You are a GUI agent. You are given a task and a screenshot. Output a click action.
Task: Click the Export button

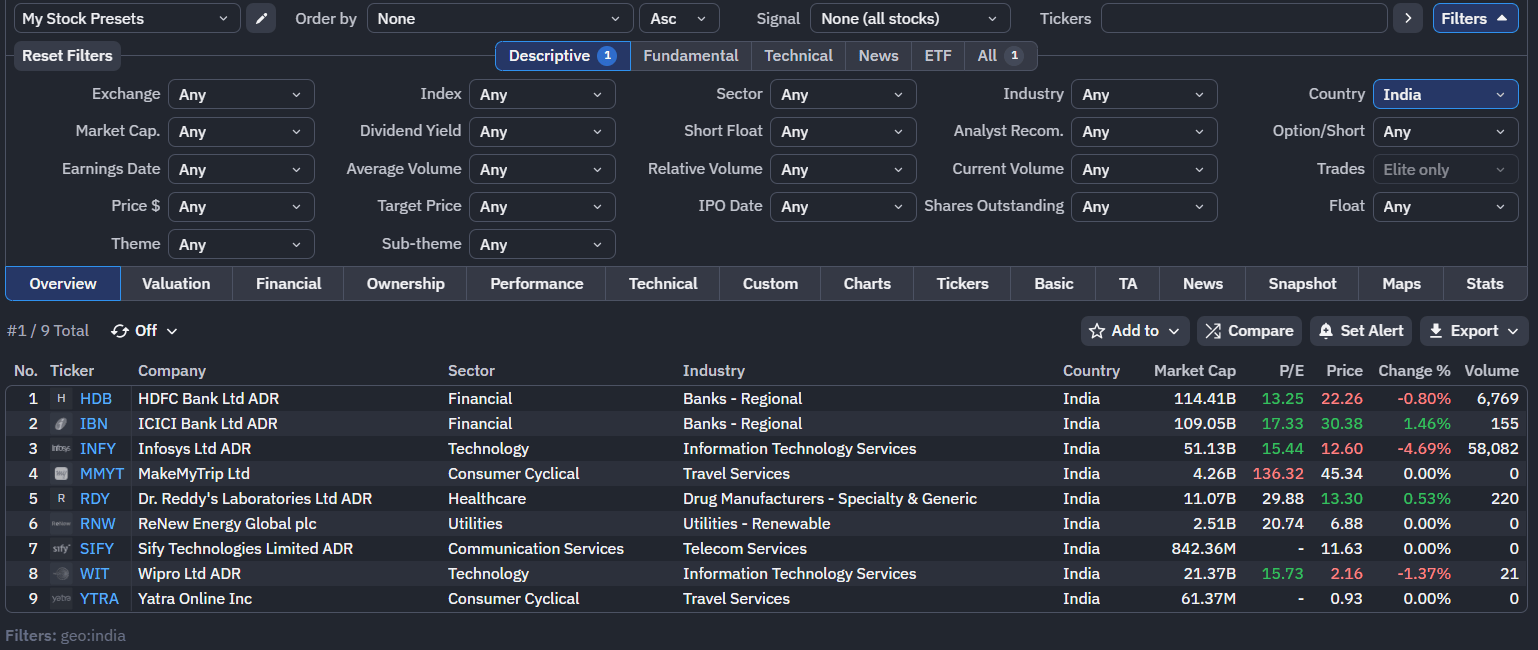pyautogui.click(x=1474, y=331)
